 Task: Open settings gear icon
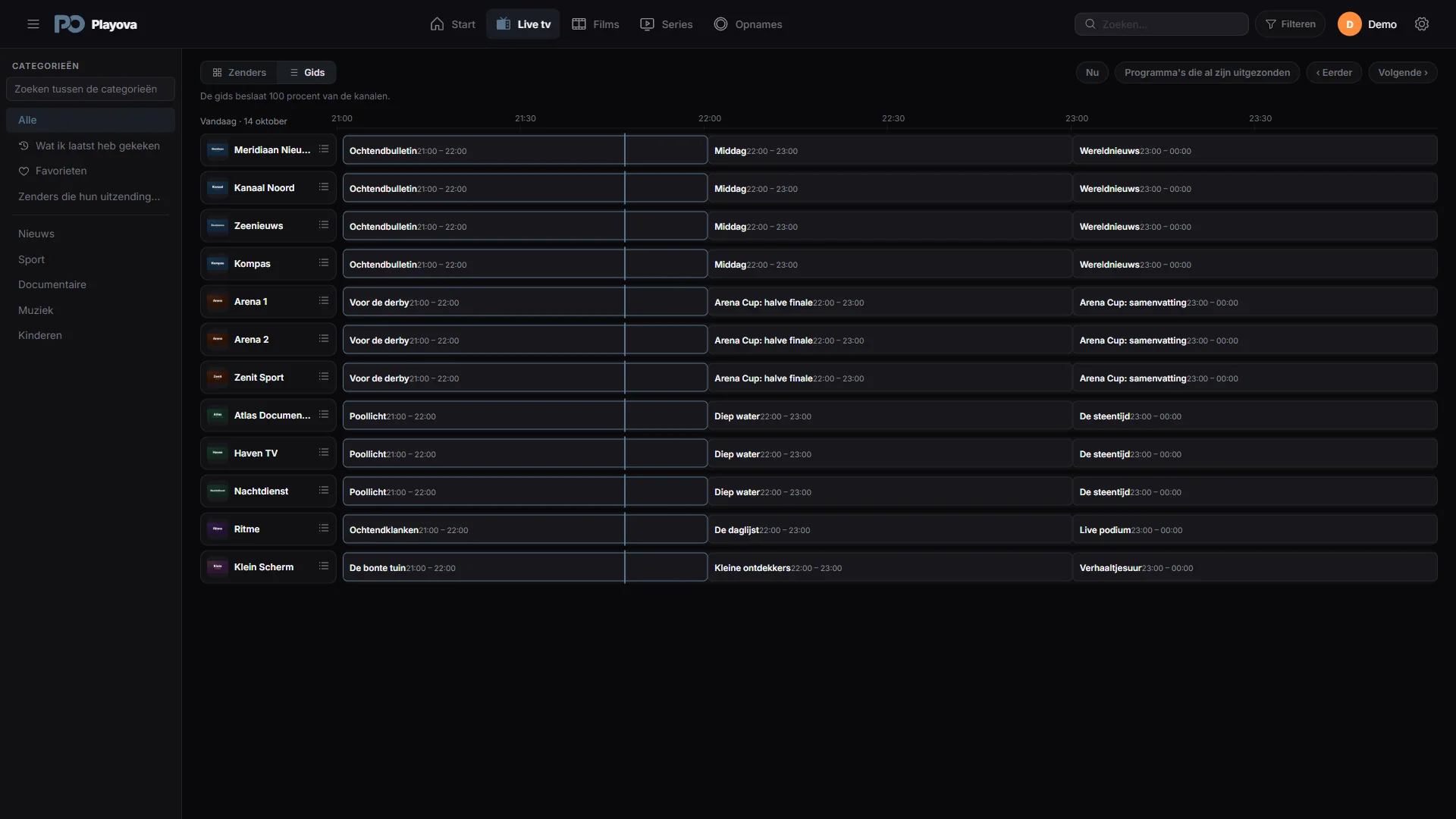pos(1422,24)
